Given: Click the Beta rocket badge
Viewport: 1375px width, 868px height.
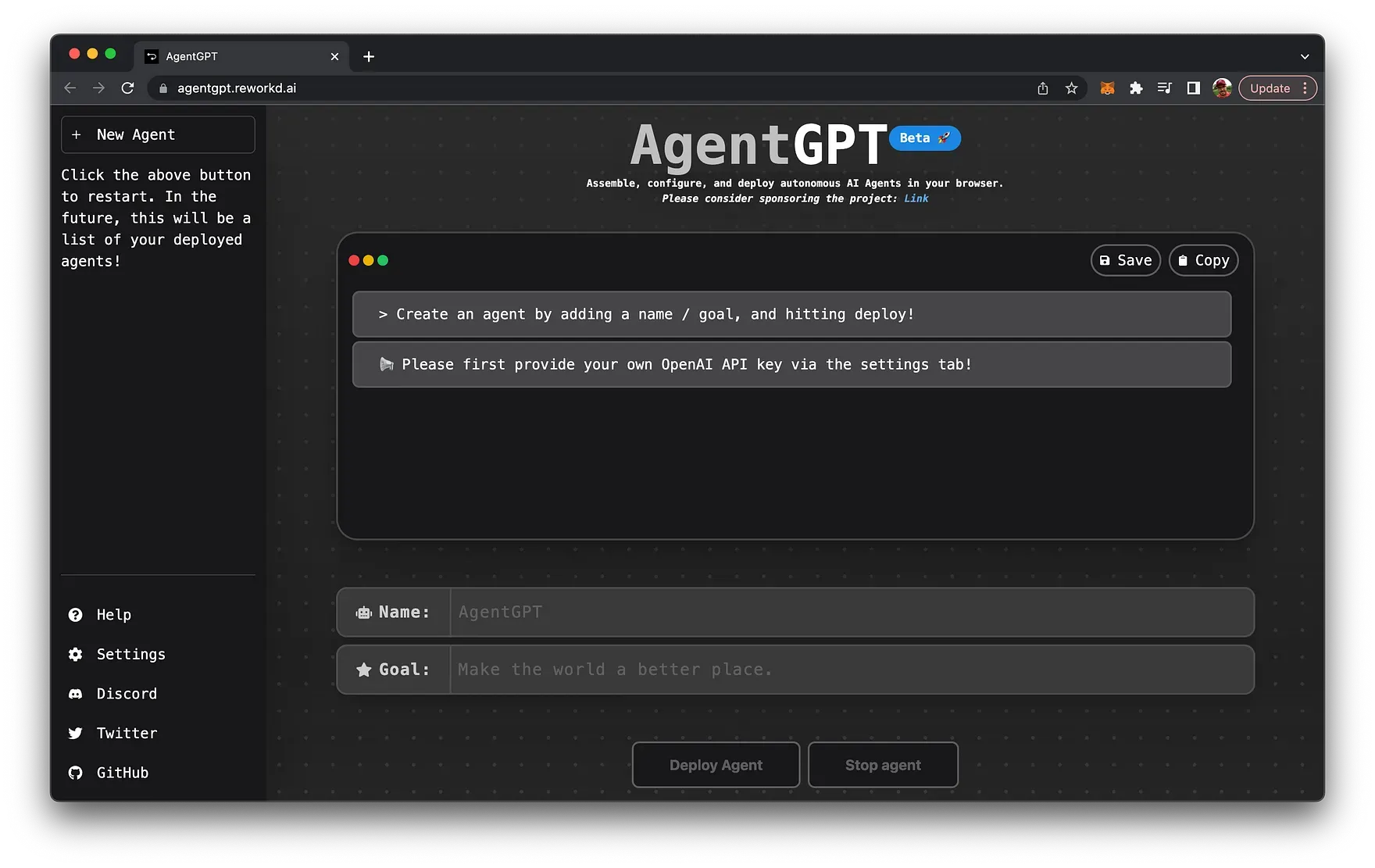Looking at the screenshot, I should [925, 138].
